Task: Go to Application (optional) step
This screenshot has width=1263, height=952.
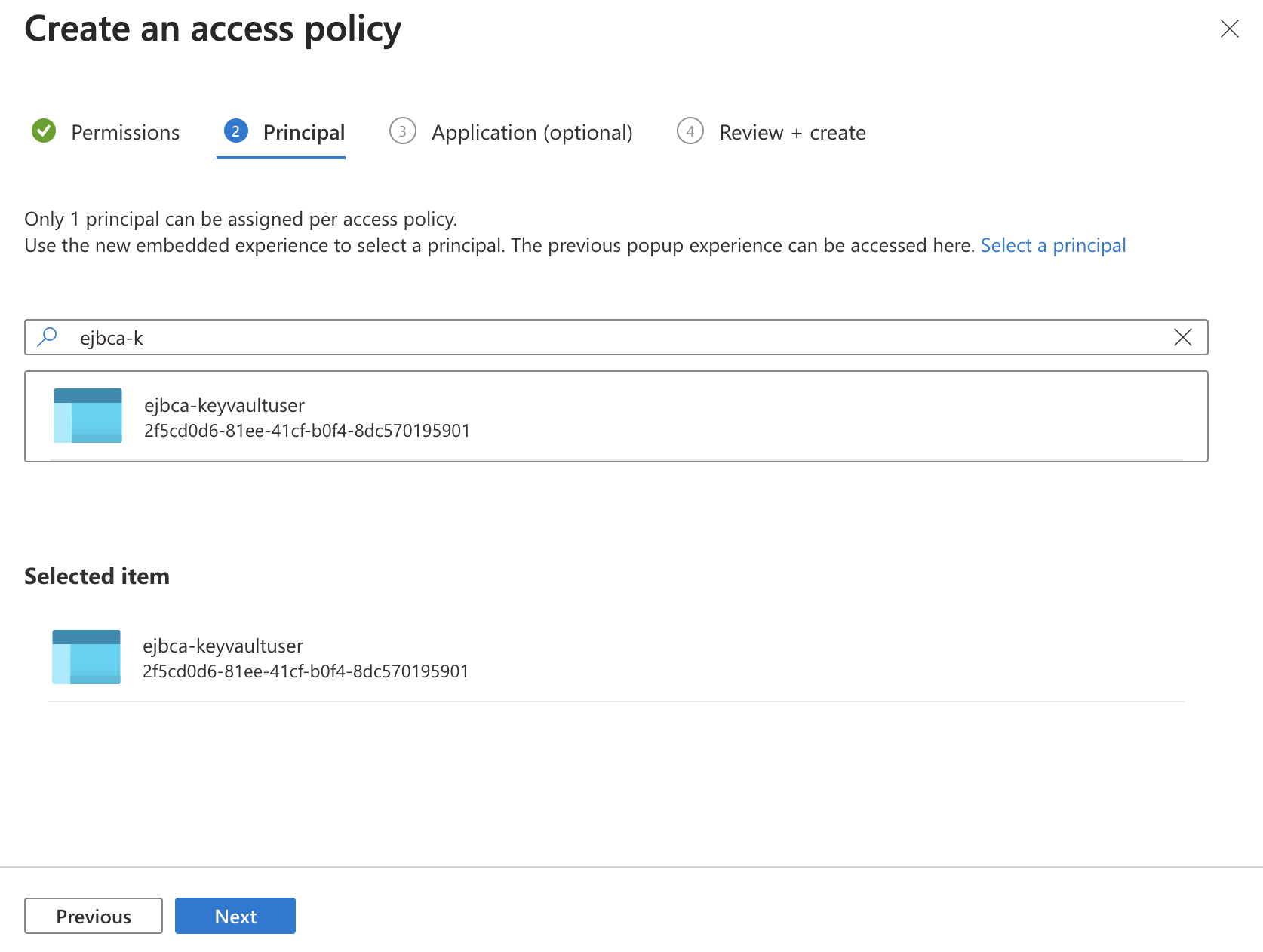Action: (x=531, y=133)
